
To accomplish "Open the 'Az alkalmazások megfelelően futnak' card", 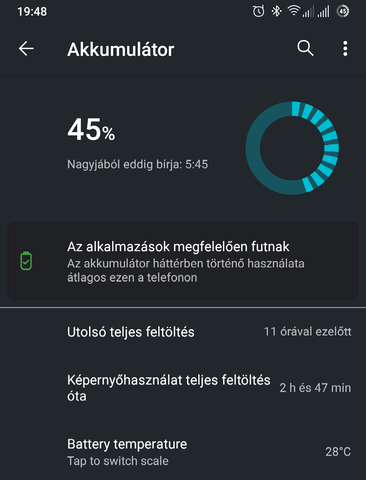I will pos(183,261).
